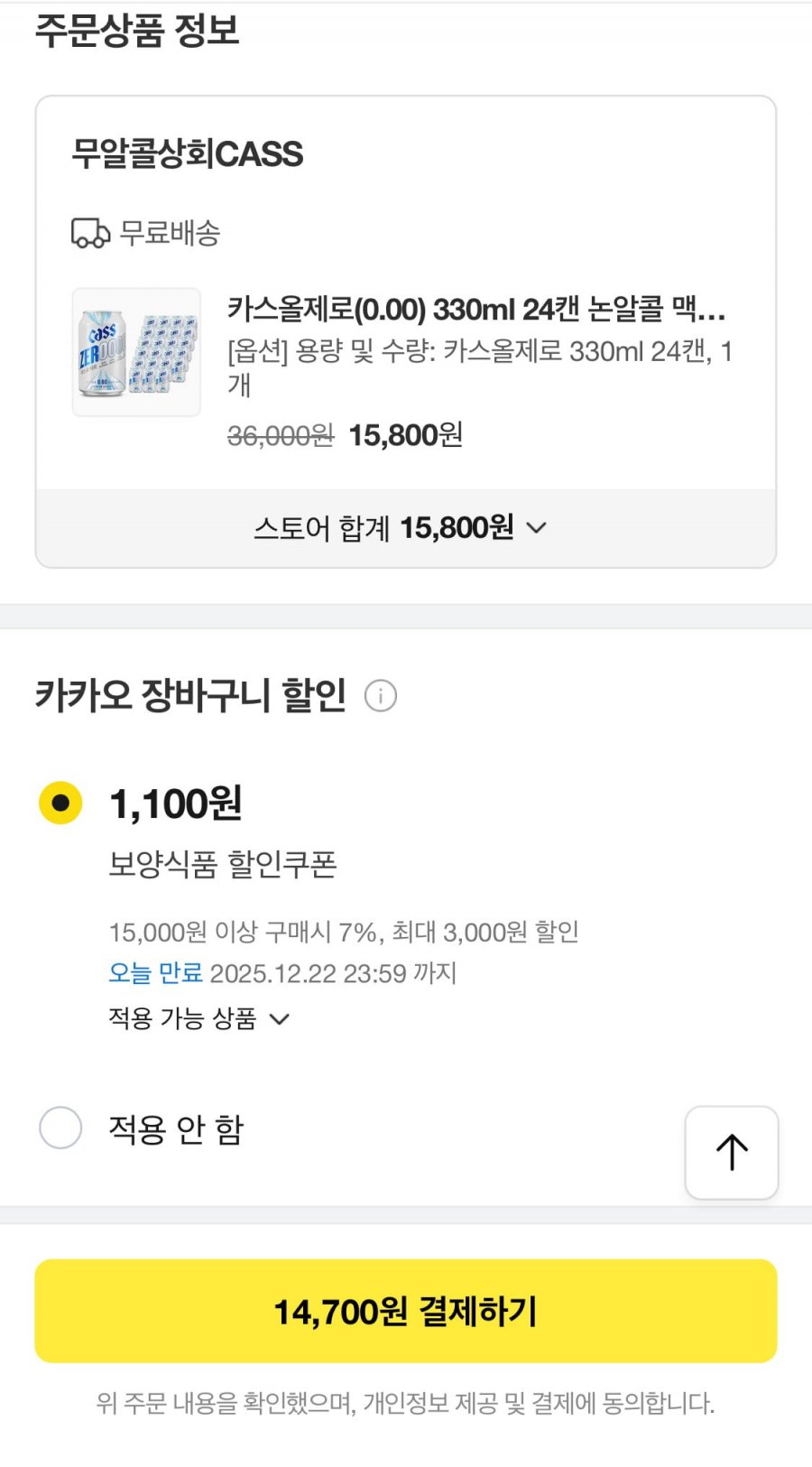Select the 적용 안 함 radio button
This screenshot has height=1467, width=812.
click(x=60, y=1128)
